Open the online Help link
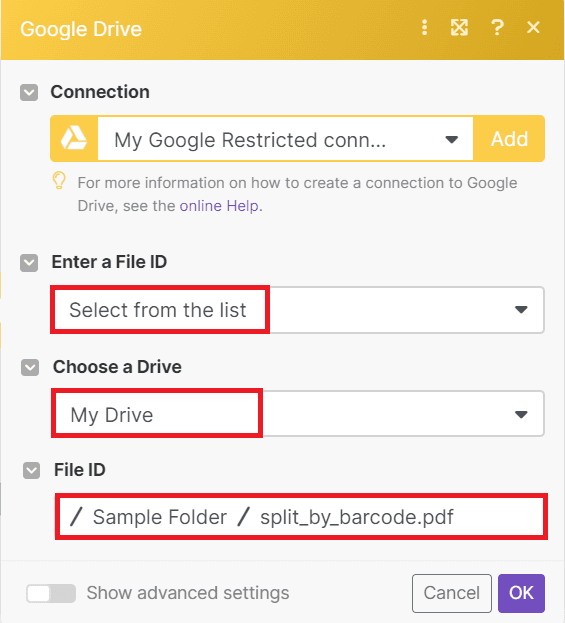565x623 pixels. click(x=219, y=206)
